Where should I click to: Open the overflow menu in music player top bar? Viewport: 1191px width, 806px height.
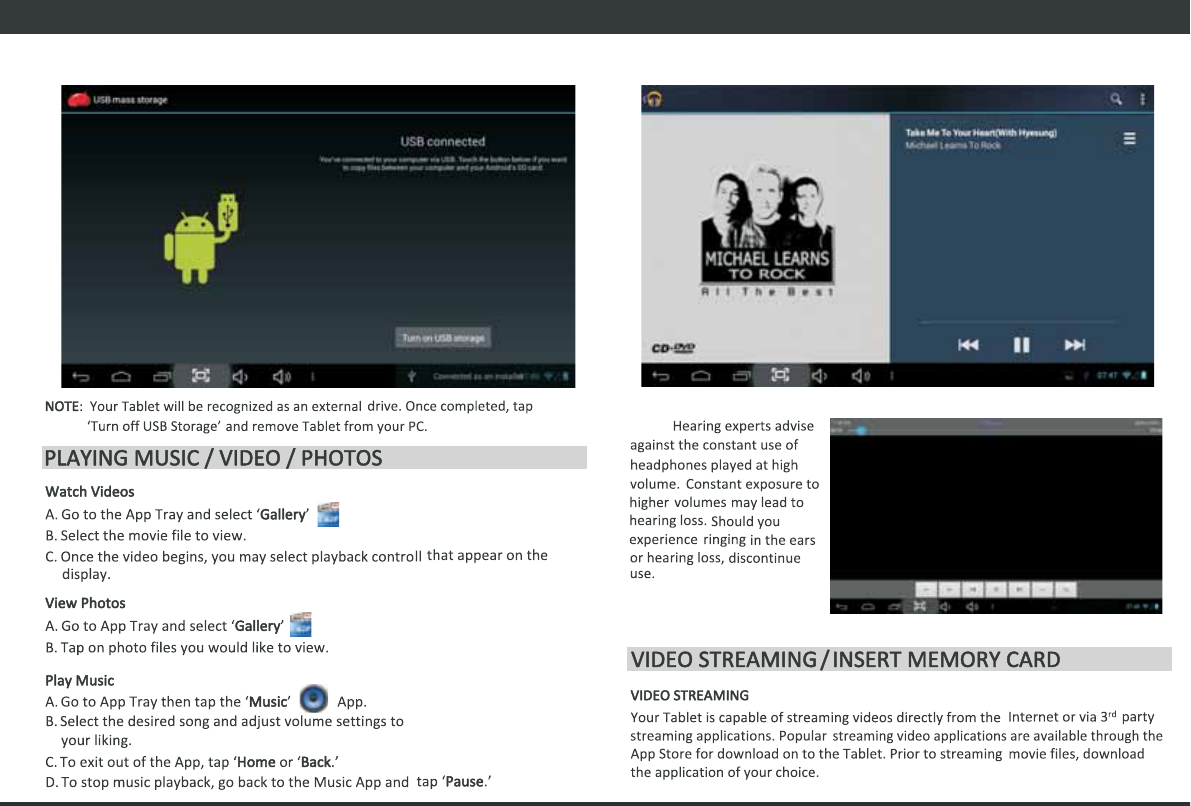click(x=1142, y=99)
